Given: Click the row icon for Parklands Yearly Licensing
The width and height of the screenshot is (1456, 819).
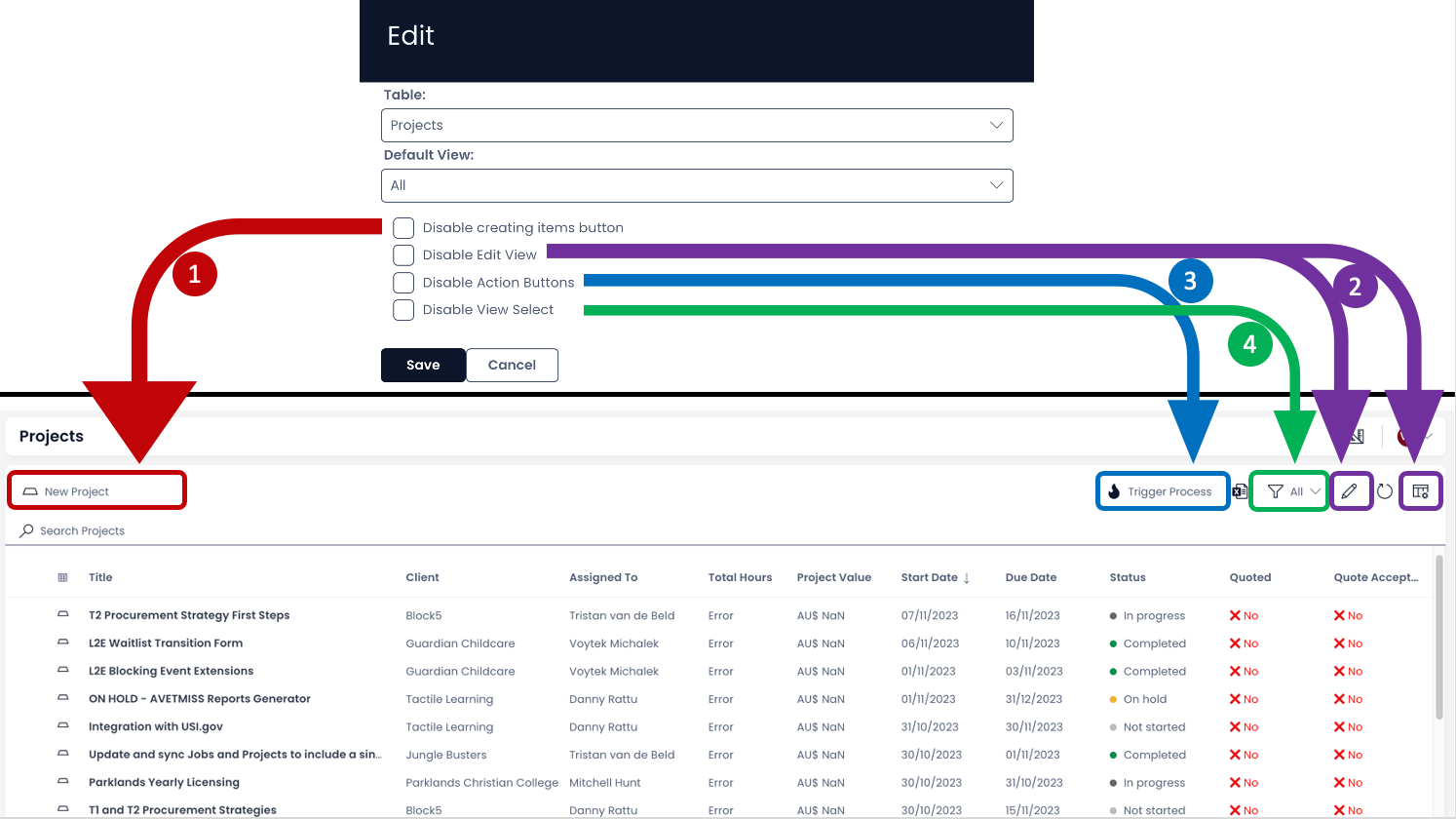Looking at the screenshot, I should (x=63, y=782).
